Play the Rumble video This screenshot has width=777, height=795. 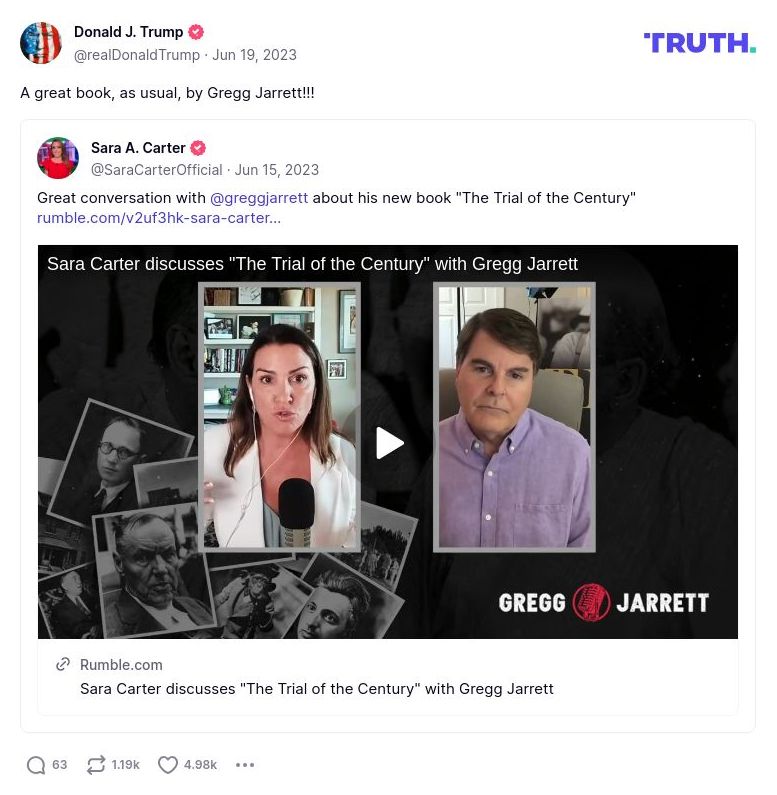pos(390,443)
